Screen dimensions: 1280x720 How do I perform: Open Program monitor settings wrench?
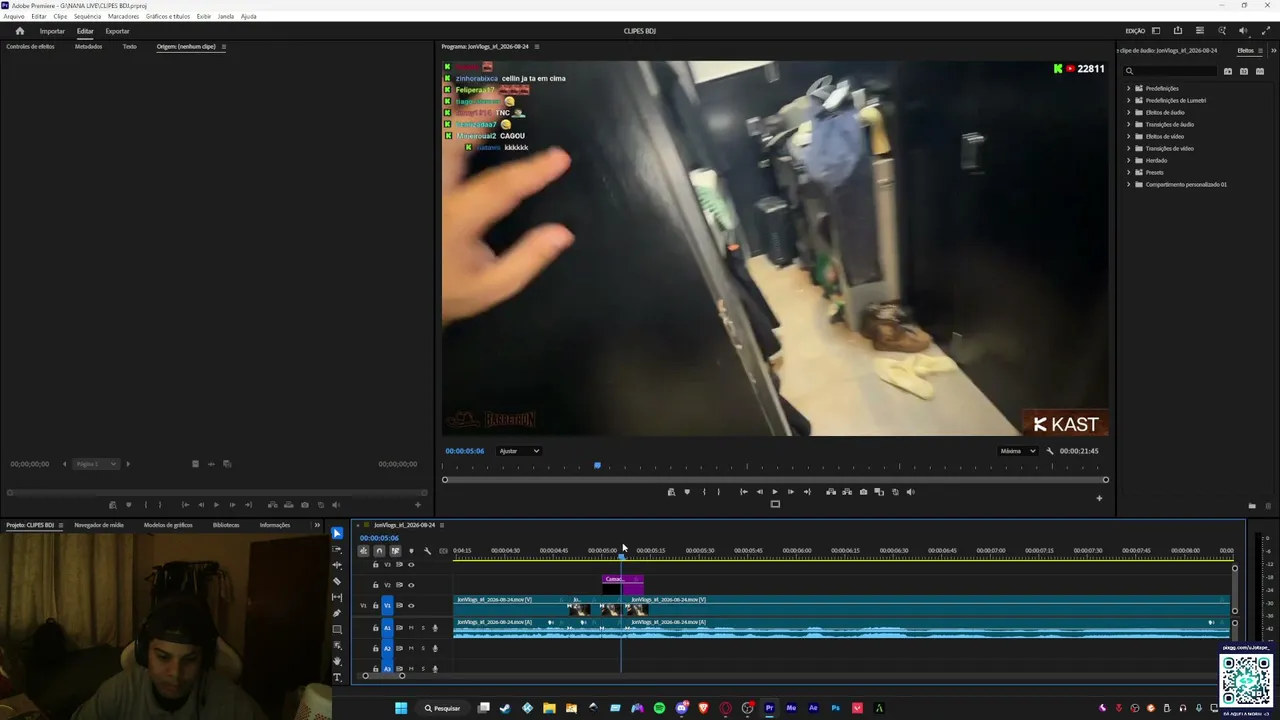point(1050,451)
